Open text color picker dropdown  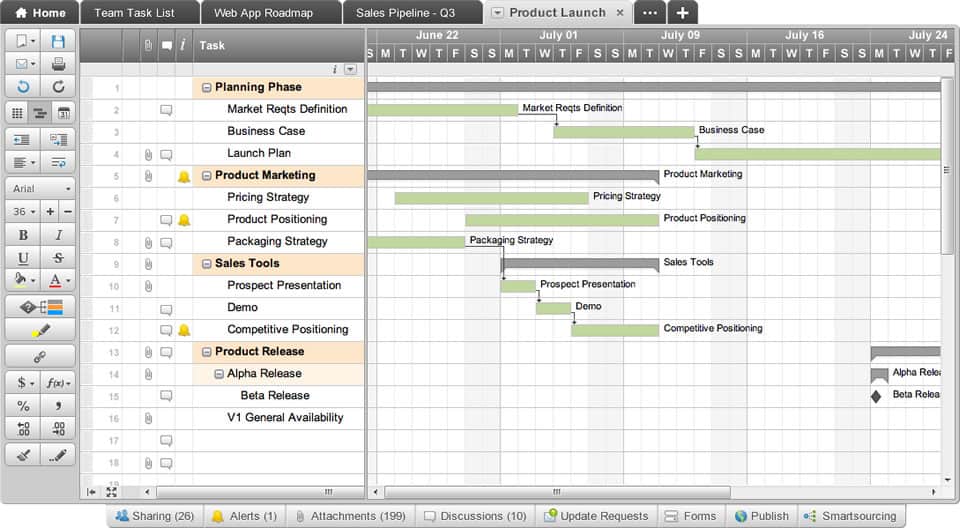point(58,281)
